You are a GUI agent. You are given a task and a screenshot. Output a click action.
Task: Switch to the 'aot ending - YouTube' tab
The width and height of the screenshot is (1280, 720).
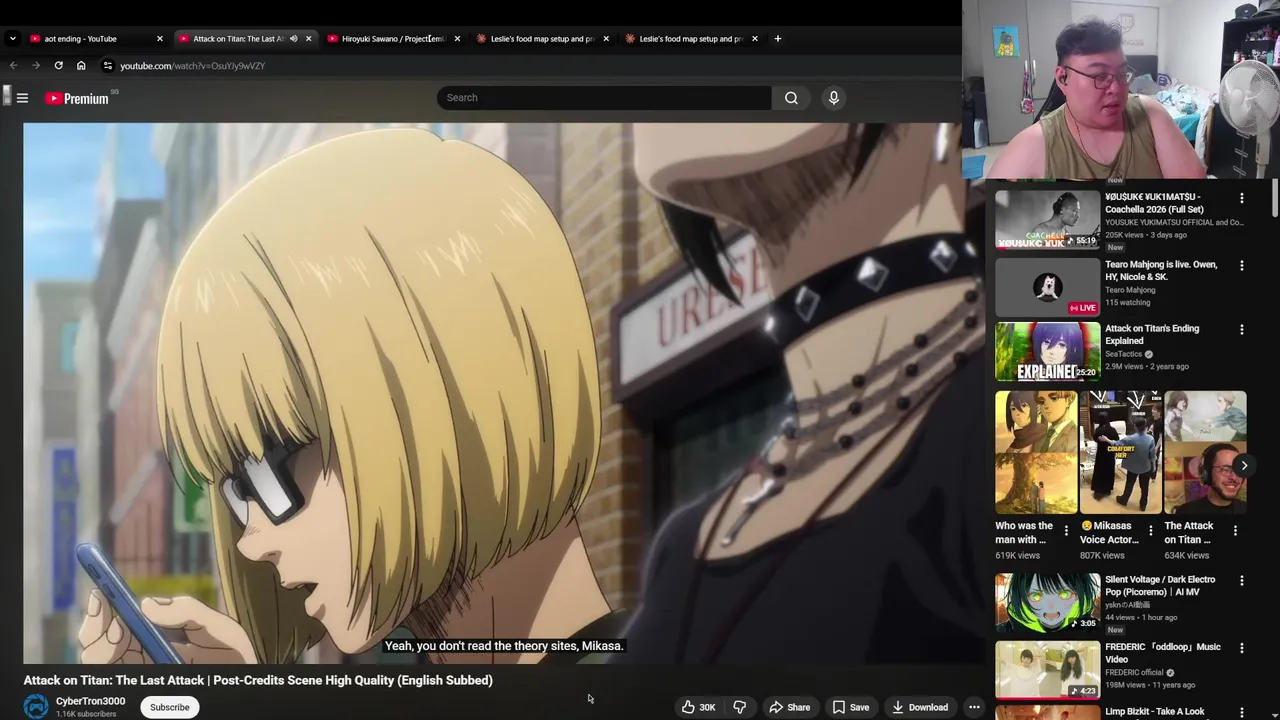click(x=90, y=39)
